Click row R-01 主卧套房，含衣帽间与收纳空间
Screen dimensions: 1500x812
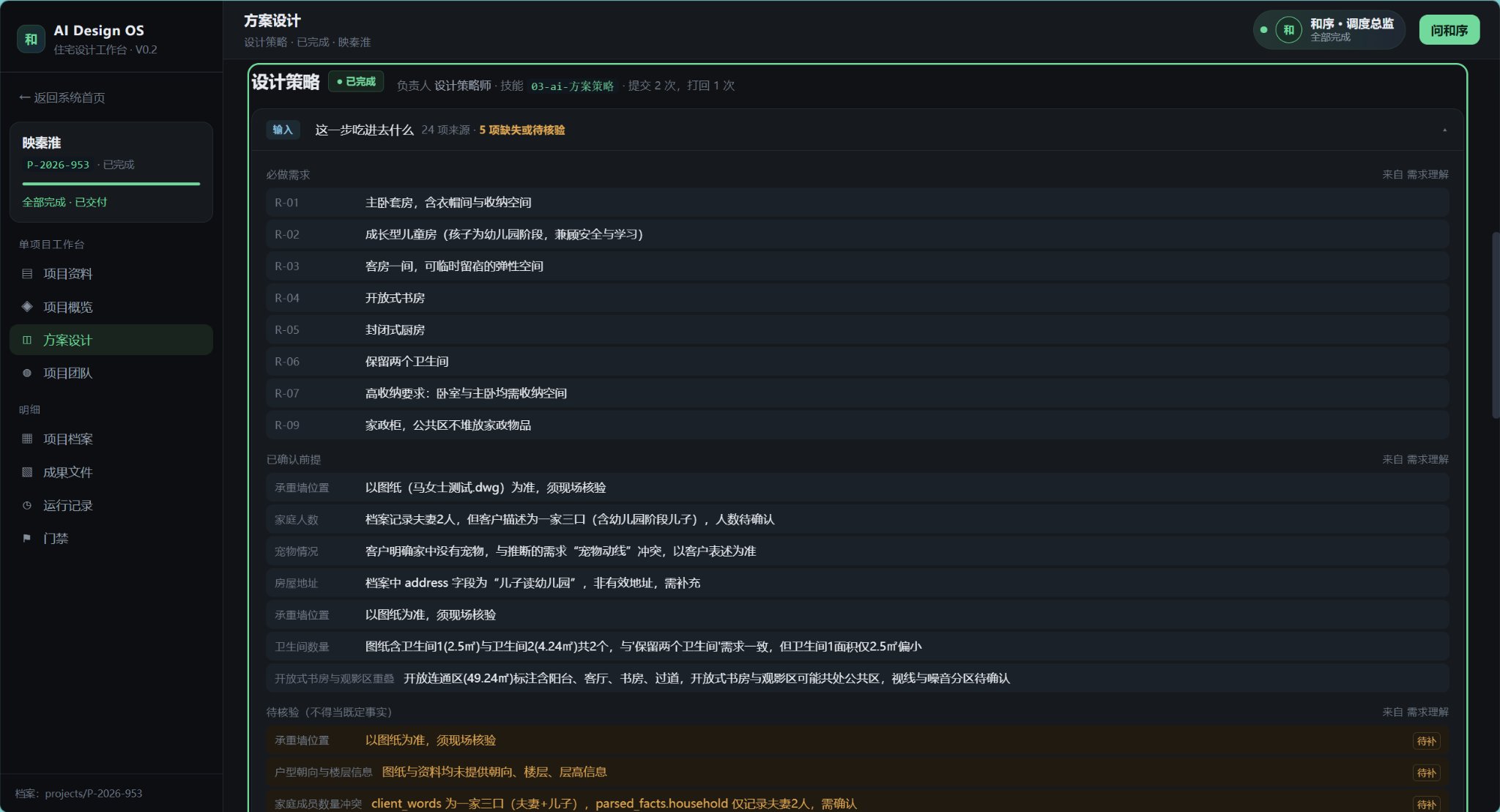858,203
